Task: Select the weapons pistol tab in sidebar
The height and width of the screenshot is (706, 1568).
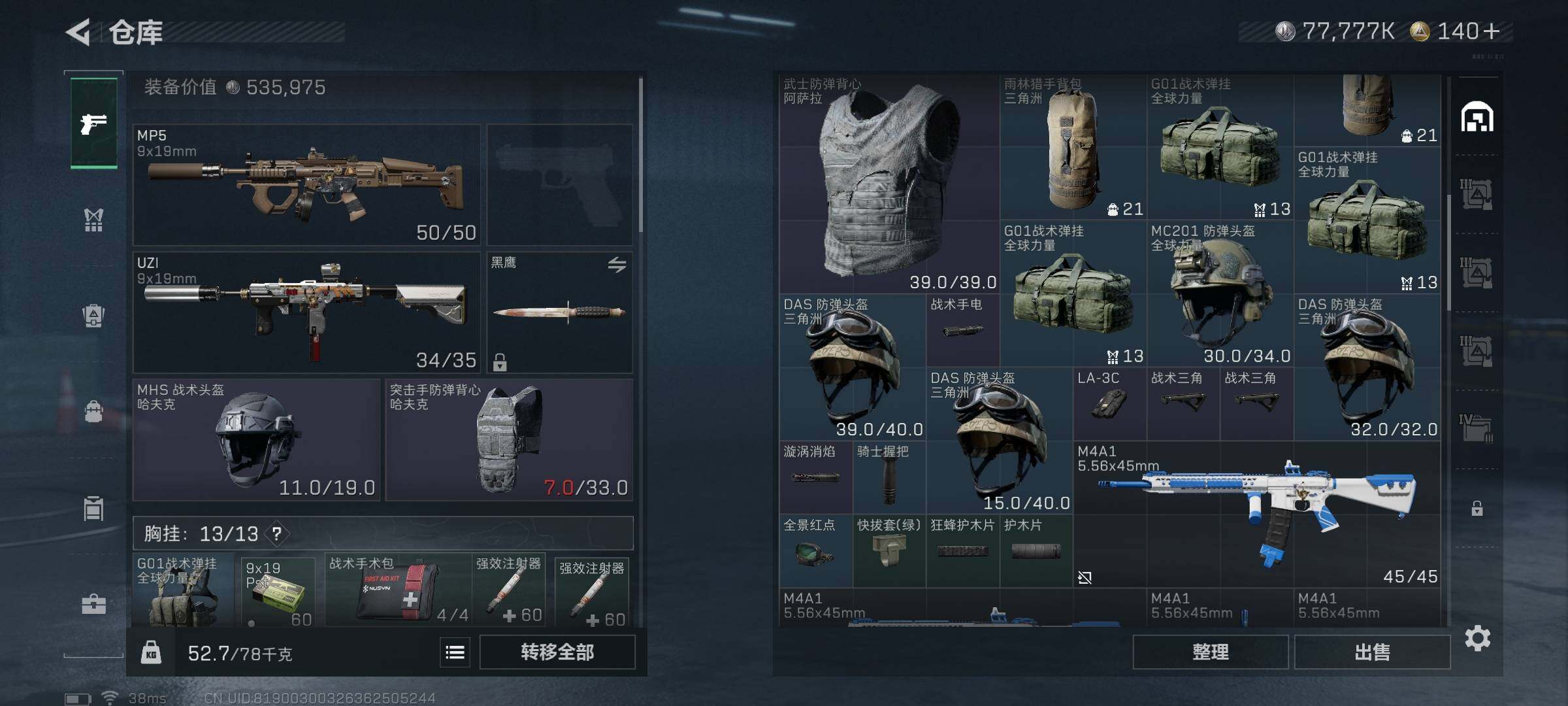Action: click(93, 123)
